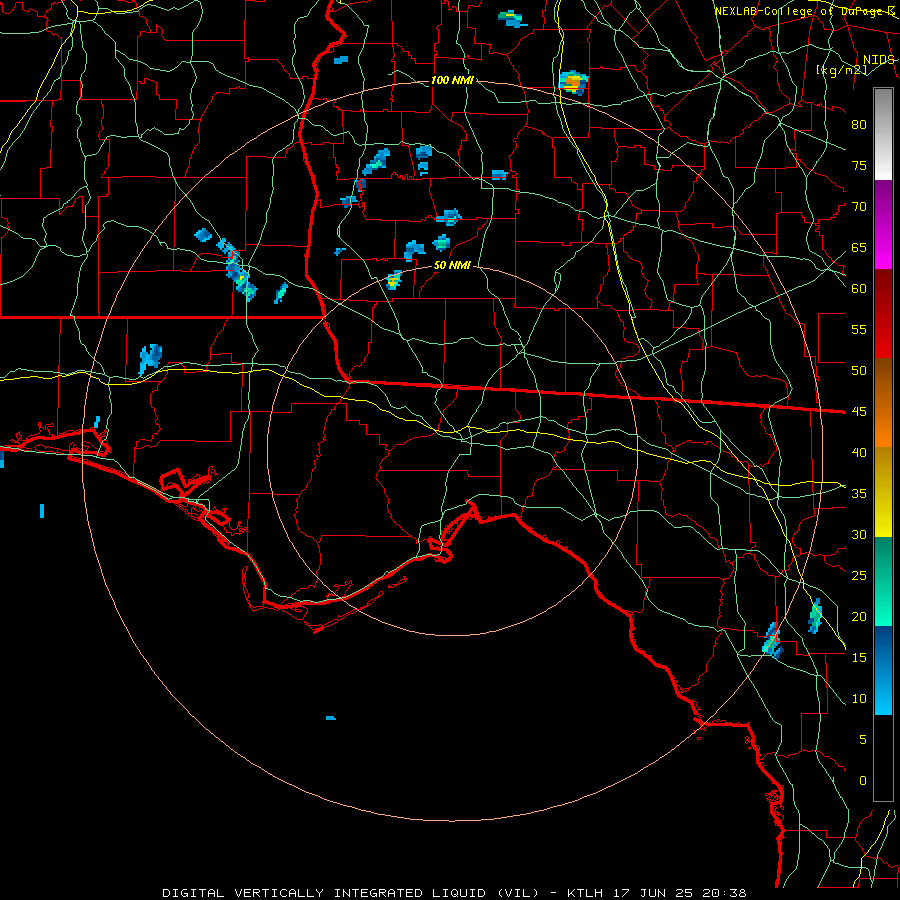Click the "15" value on the color scale
Viewport: 900px width, 900px height.
pos(859,658)
